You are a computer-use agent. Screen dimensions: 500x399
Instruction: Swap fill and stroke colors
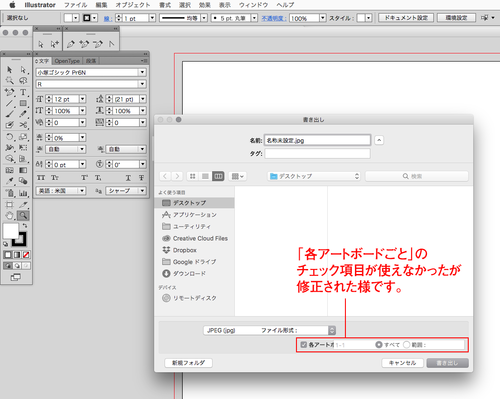(x=25, y=226)
